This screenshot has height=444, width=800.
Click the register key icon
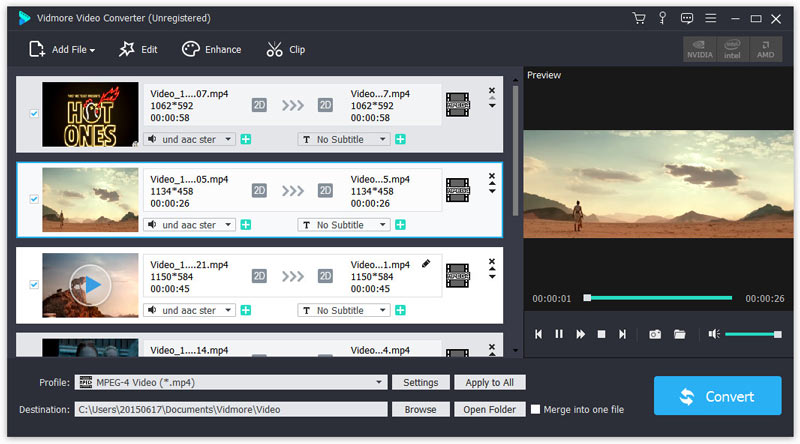662,18
